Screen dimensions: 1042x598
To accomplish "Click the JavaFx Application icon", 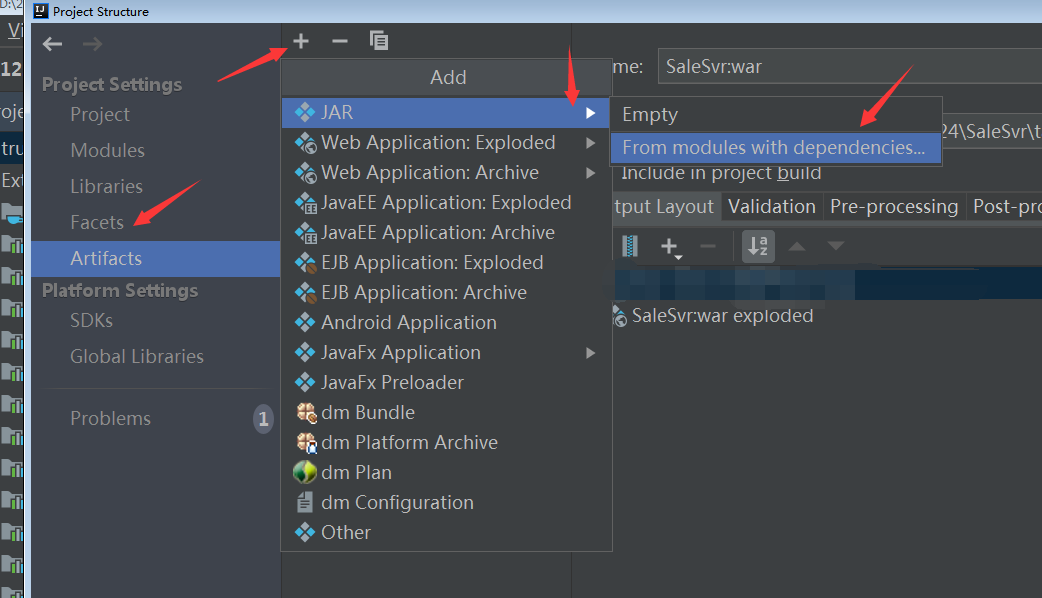I will click(305, 352).
